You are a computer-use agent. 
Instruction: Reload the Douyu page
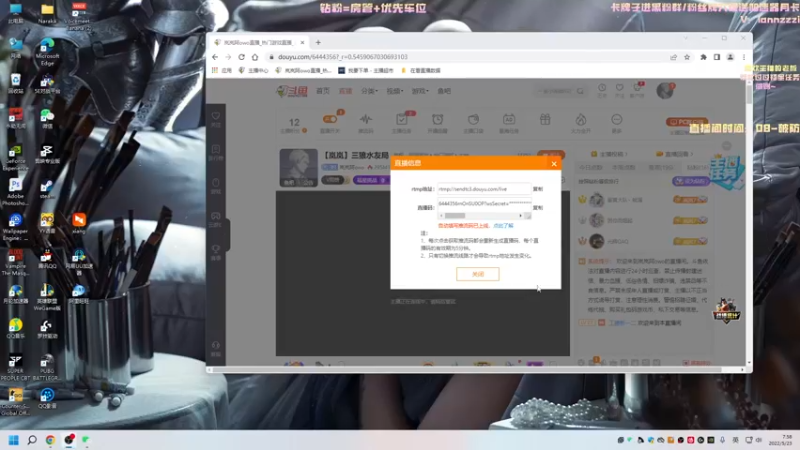(241, 57)
